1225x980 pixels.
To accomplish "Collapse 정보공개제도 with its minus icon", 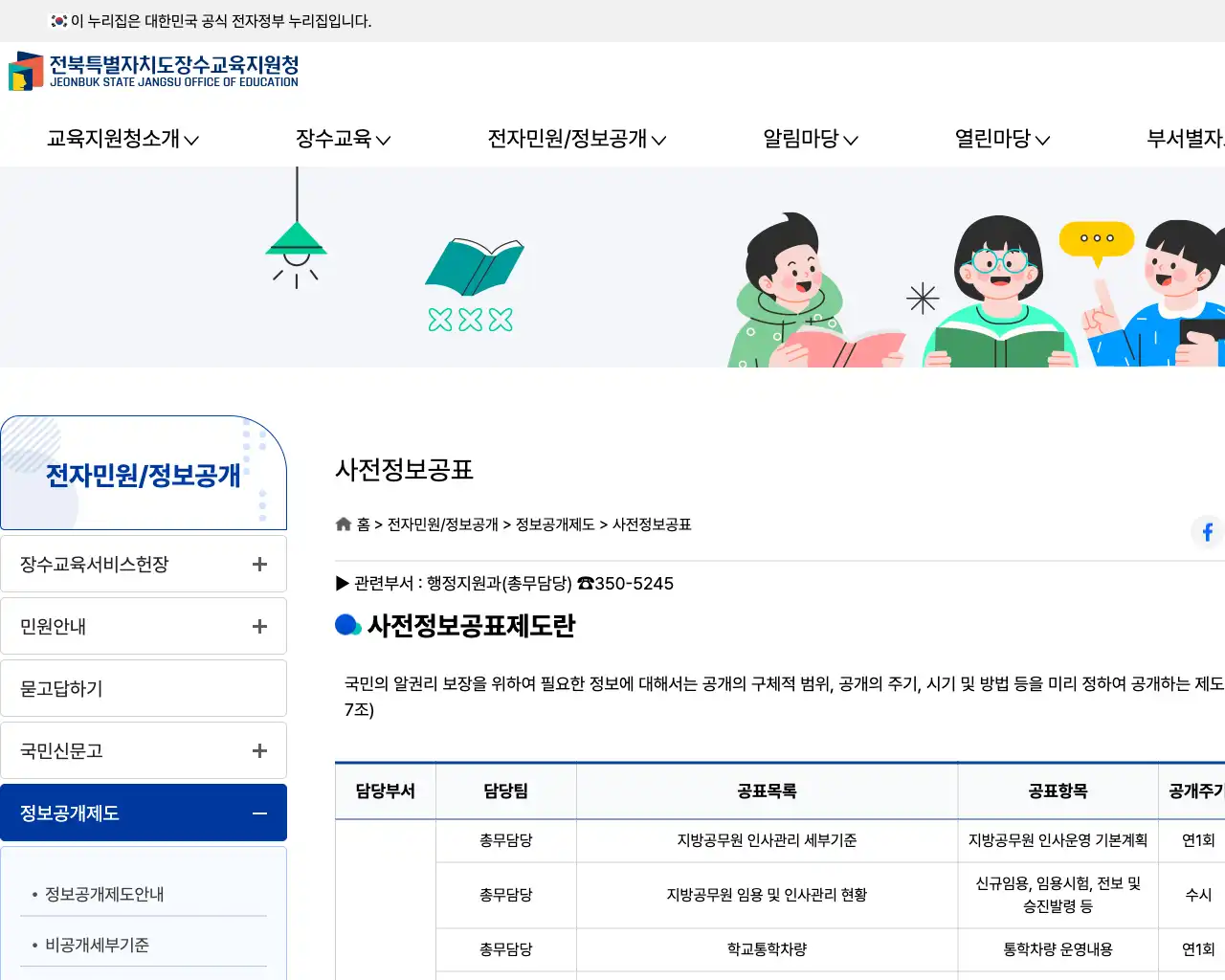I will 259,813.
